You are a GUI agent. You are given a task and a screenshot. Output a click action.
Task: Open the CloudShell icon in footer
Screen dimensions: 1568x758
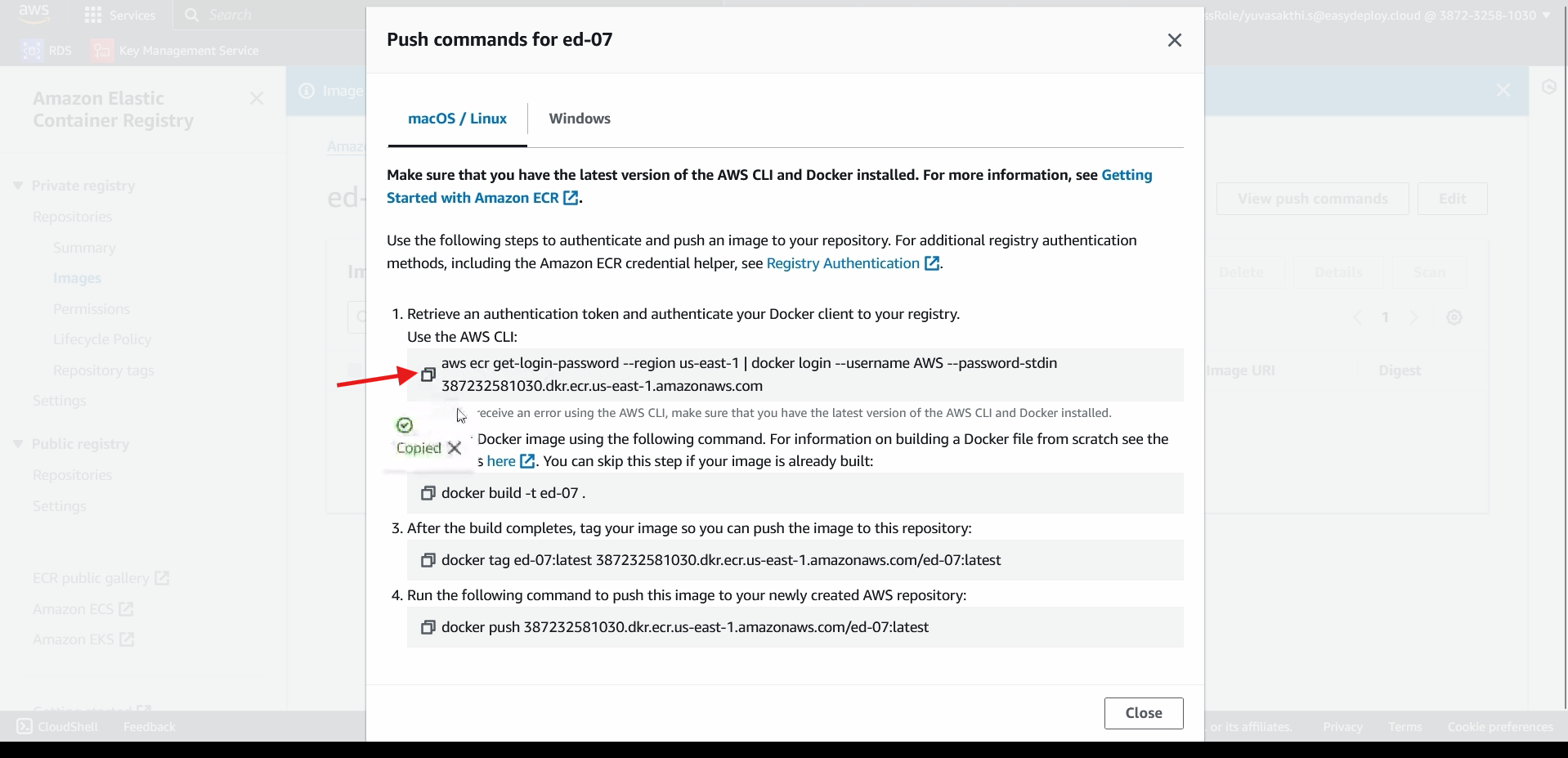[x=25, y=726]
